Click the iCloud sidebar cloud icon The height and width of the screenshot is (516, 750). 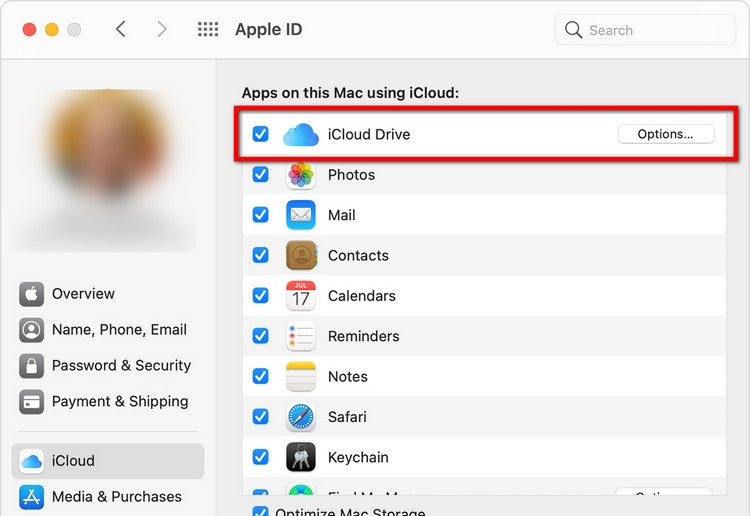pos(32,461)
